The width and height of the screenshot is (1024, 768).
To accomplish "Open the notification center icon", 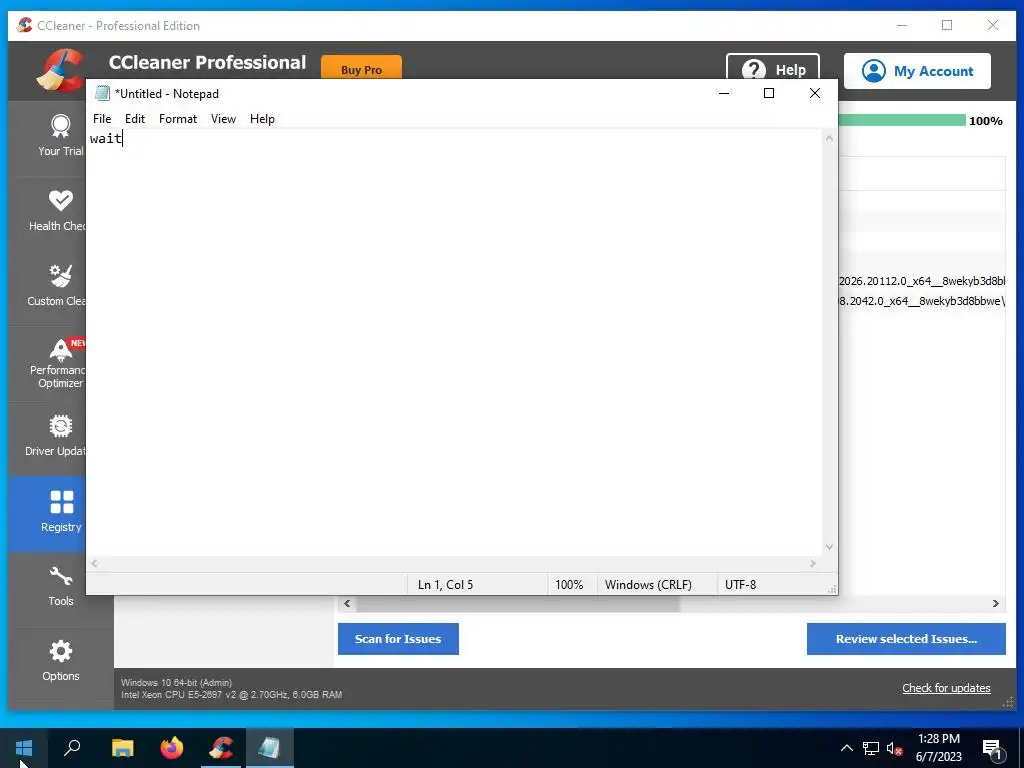I will [x=993, y=748].
